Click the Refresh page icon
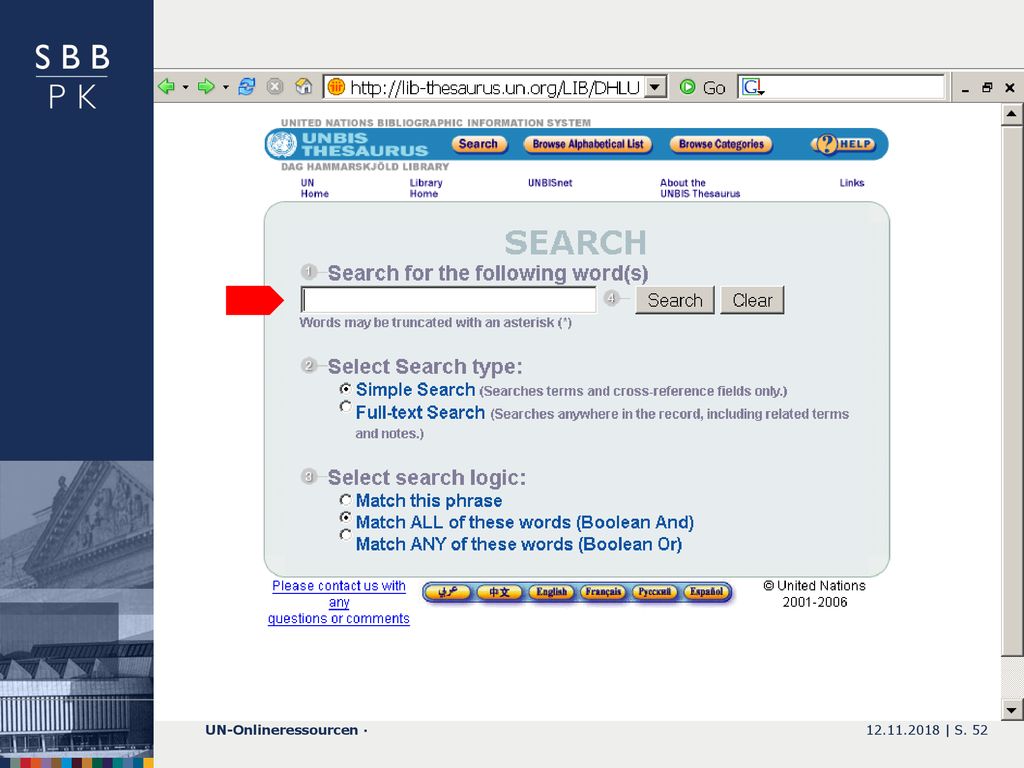 [247, 86]
